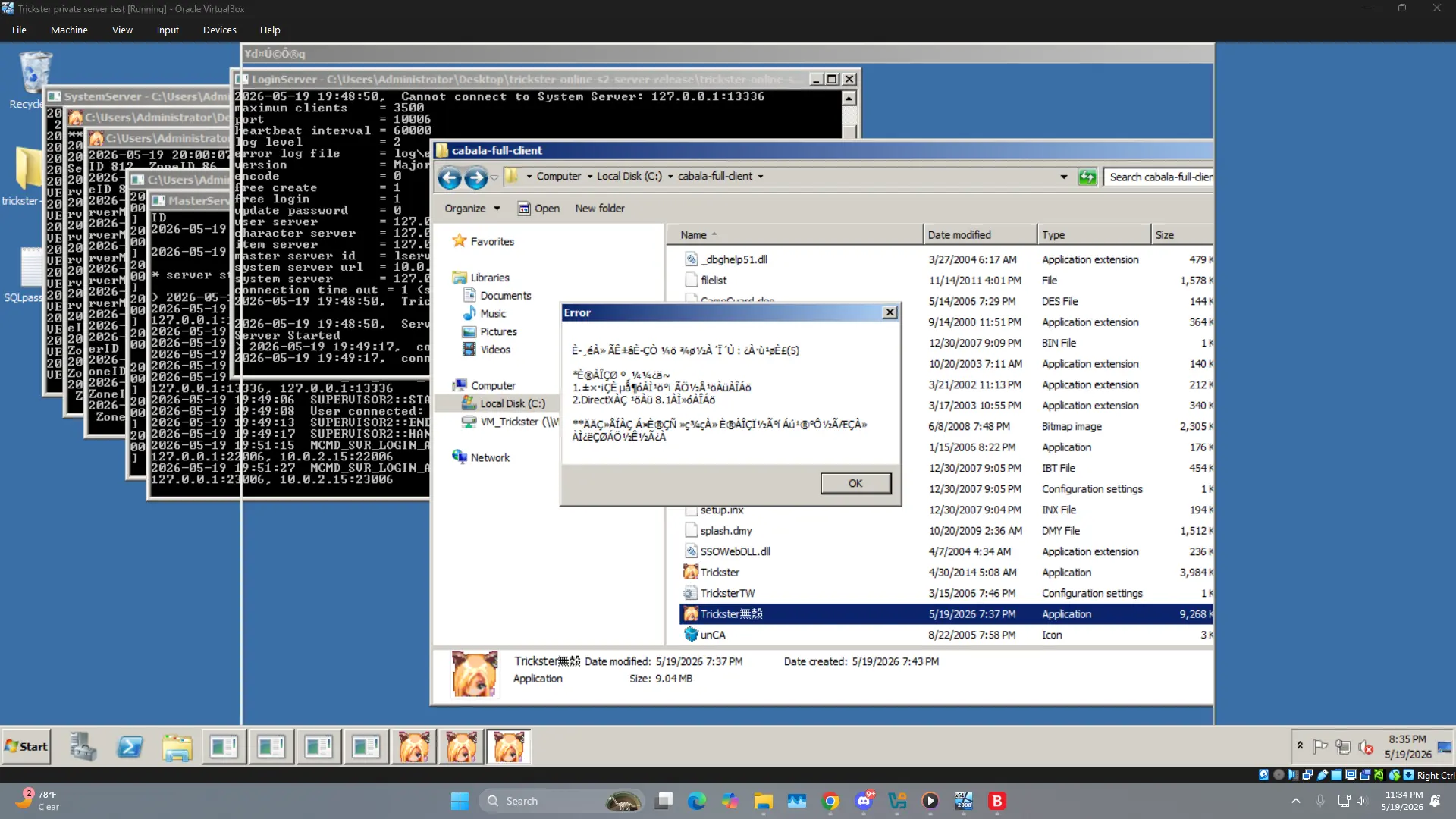Expand the Local Disk (C:) breadcrumb arrow

670,177
